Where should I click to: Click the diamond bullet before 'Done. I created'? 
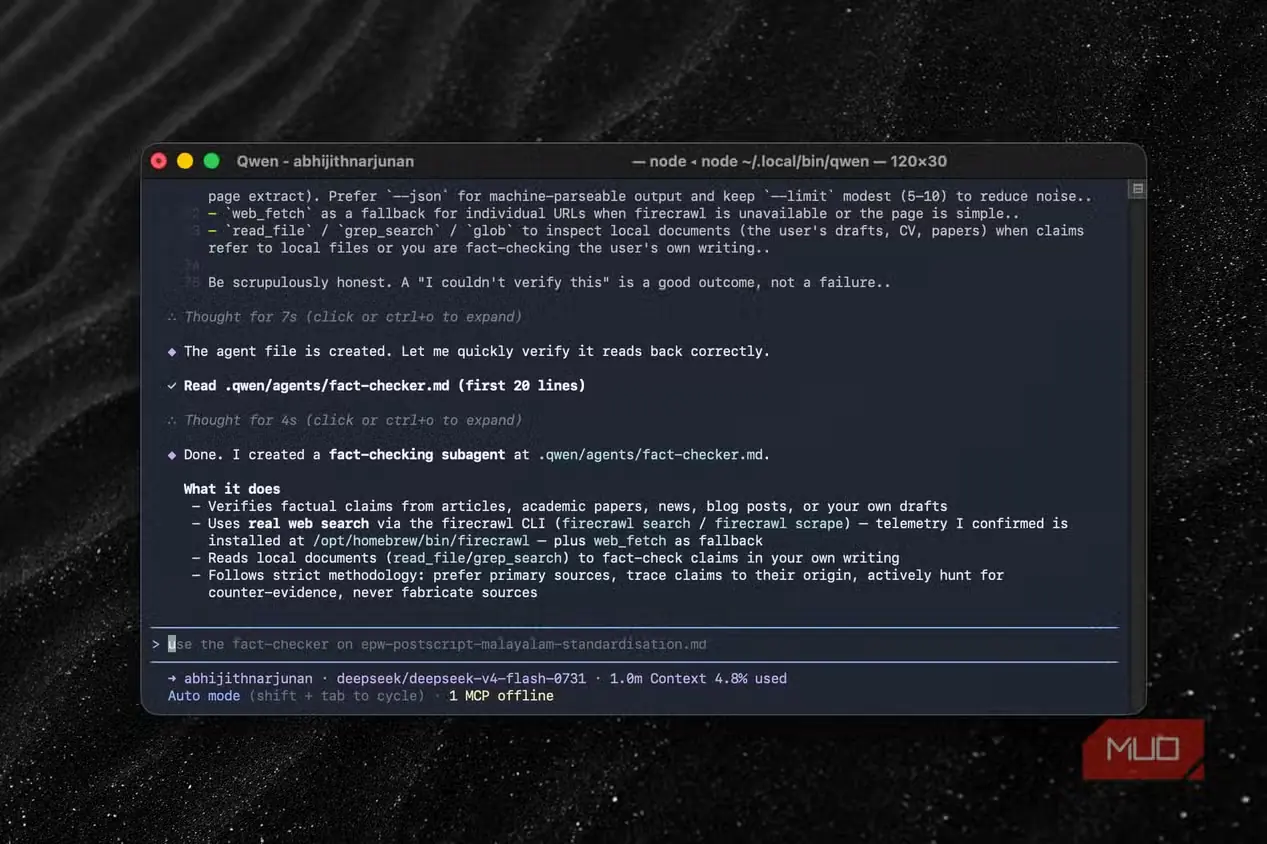[x=172, y=454]
